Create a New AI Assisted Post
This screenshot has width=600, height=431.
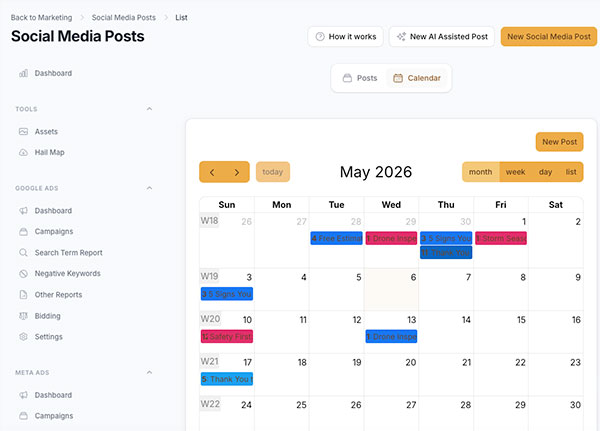pyautogui.click(x=442, y=37)
